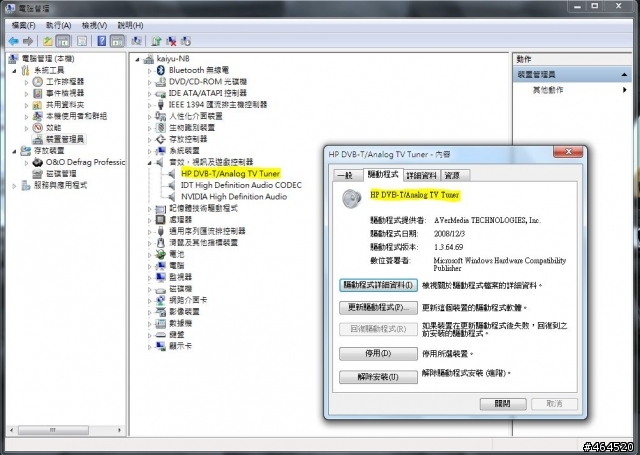Collapse the 音效，視訊及遊戲控制器 category
Viewport: 640px width, 455px height.
(x=150, y=163)
